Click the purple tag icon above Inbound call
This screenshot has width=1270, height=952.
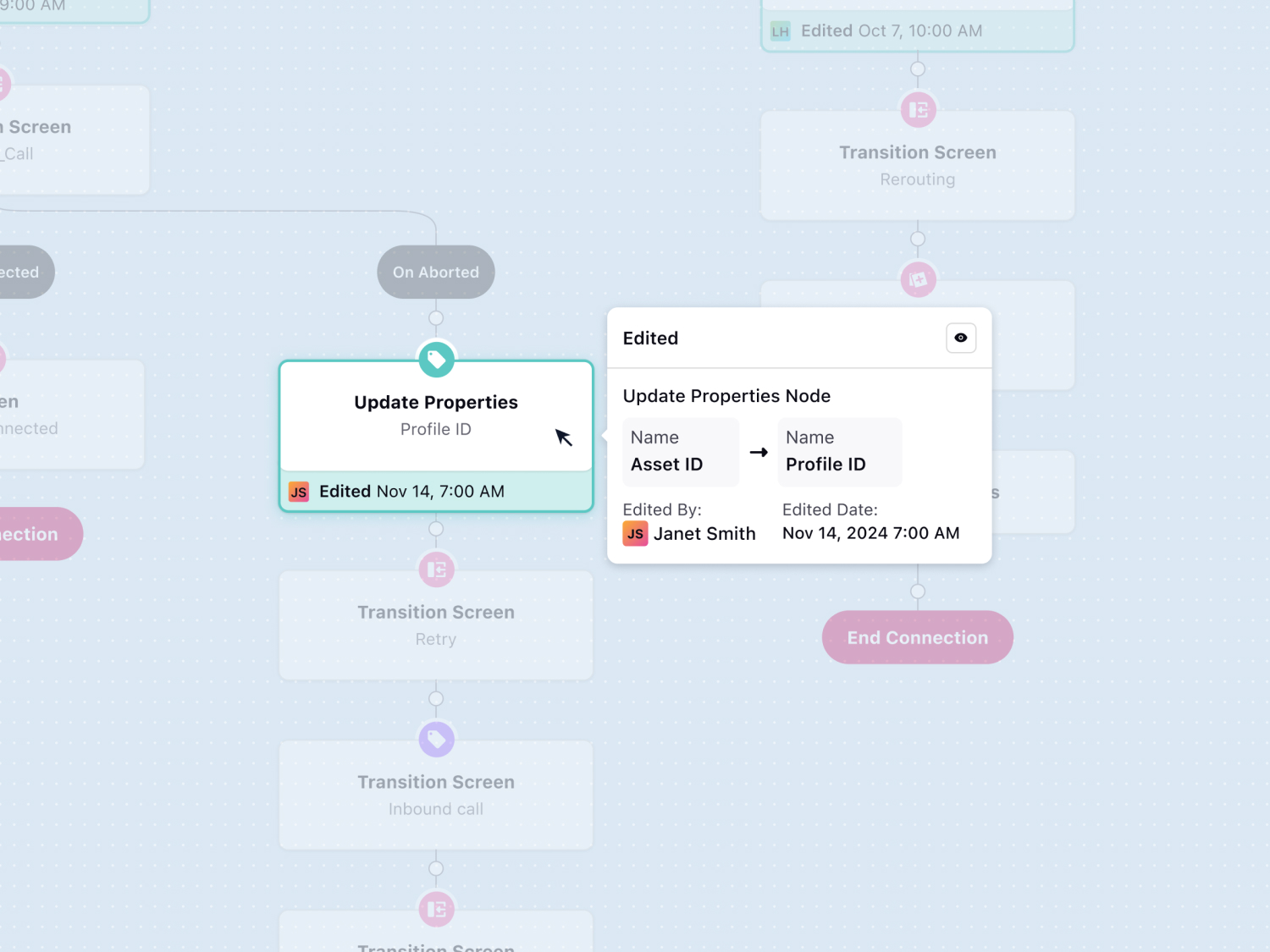click(x=436, y=740)
